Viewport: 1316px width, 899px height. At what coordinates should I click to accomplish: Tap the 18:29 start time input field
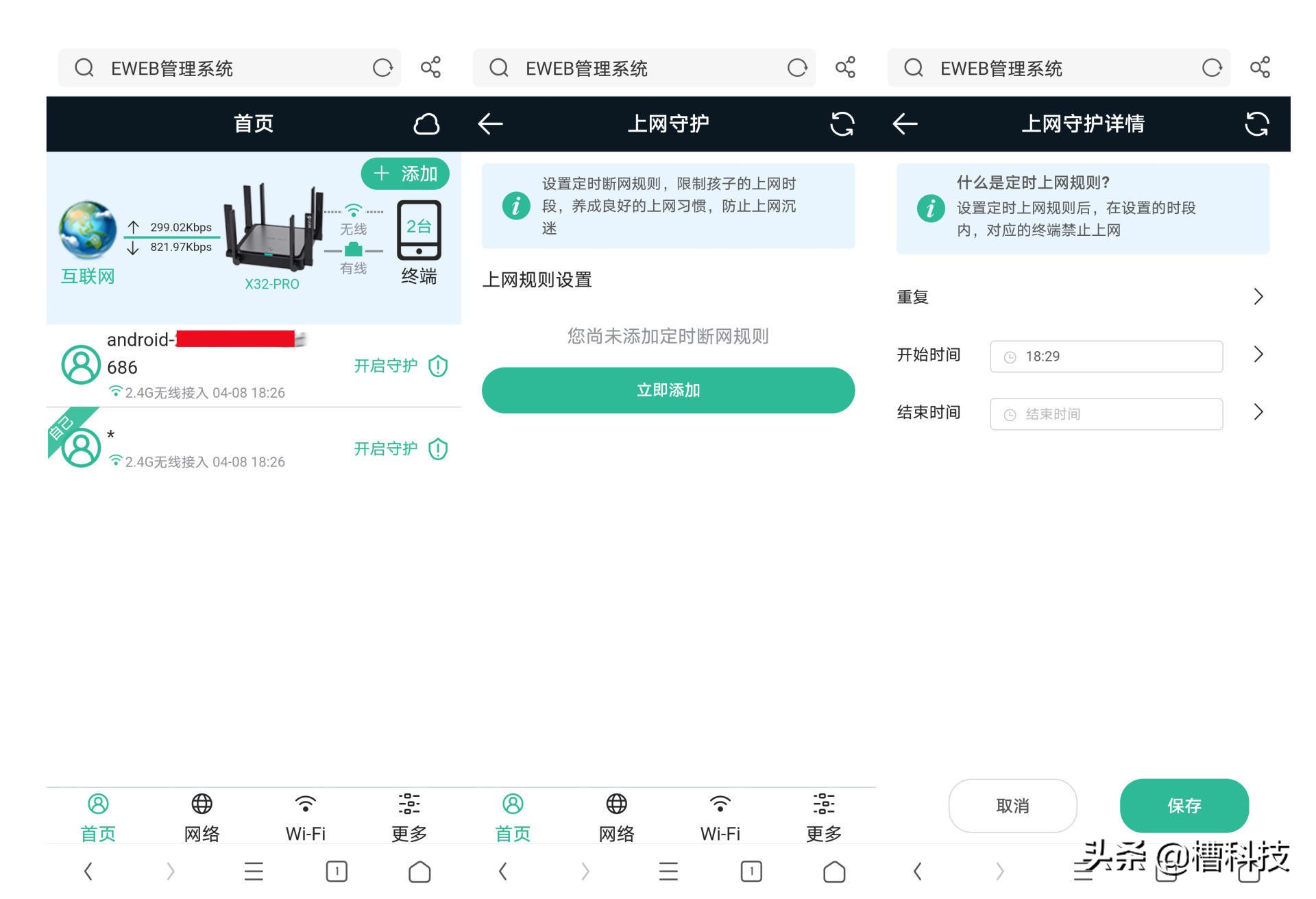[x=1106, y=357]
